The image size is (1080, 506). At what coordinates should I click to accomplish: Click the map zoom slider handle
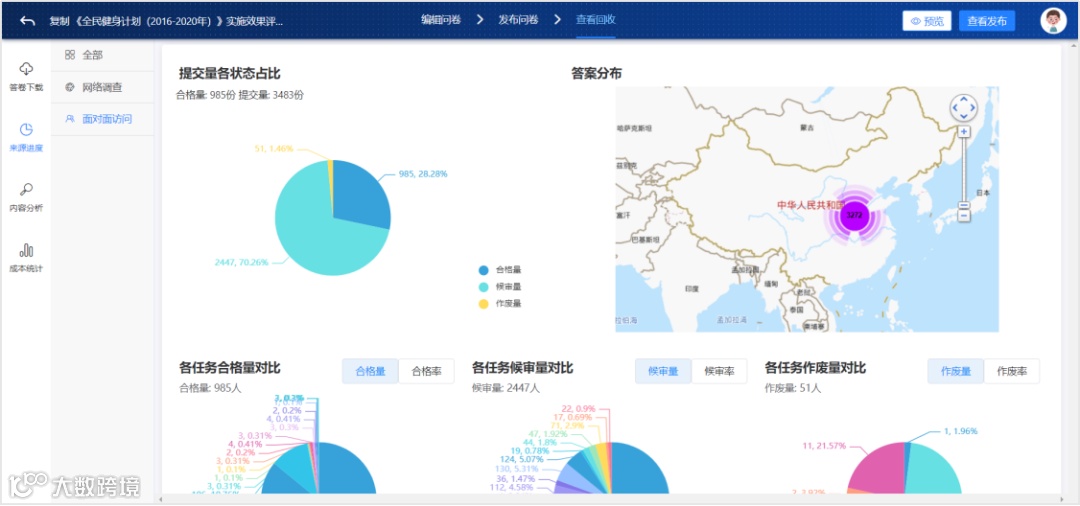(964, 205)
